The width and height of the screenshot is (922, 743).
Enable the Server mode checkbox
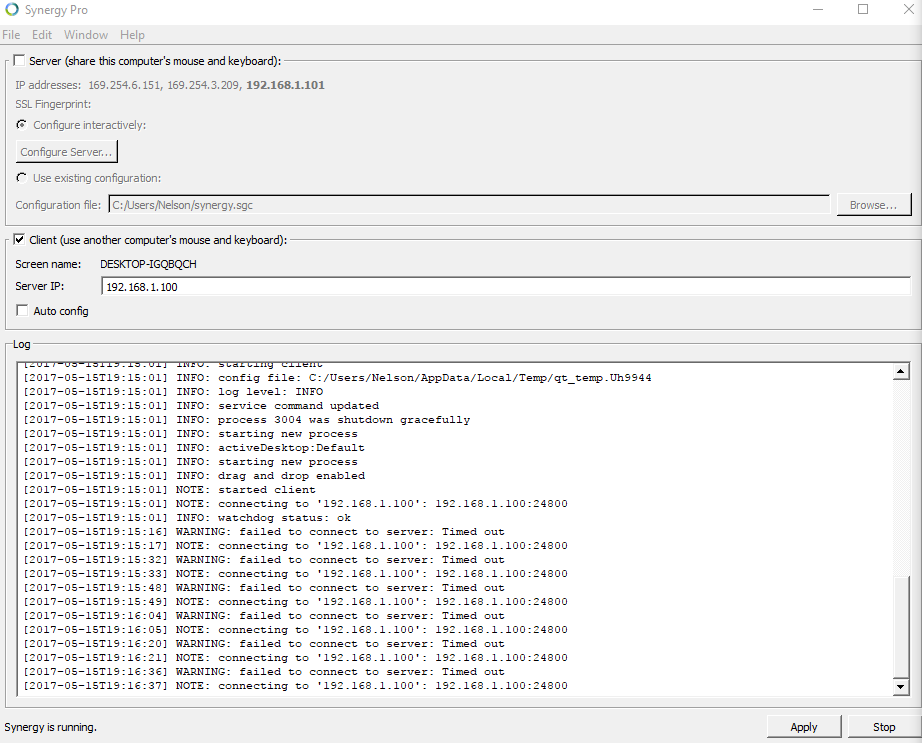tap(20, 61)
